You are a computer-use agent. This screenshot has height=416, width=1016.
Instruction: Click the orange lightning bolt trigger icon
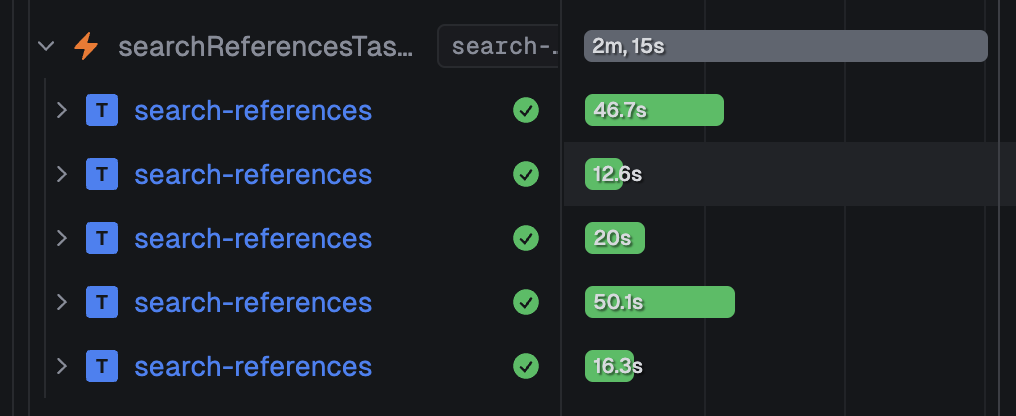[x=86, y=47]
